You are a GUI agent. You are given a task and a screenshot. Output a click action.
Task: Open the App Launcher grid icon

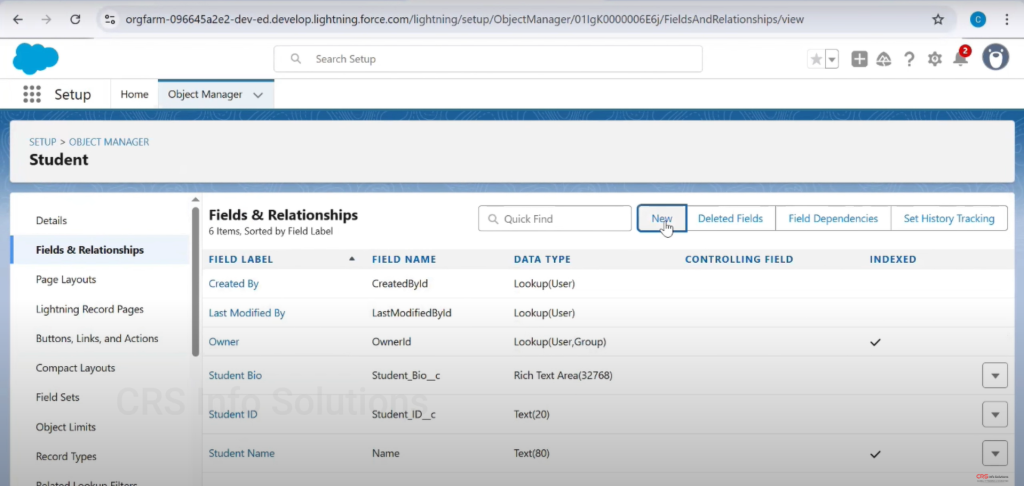click(x=32, y=94)
